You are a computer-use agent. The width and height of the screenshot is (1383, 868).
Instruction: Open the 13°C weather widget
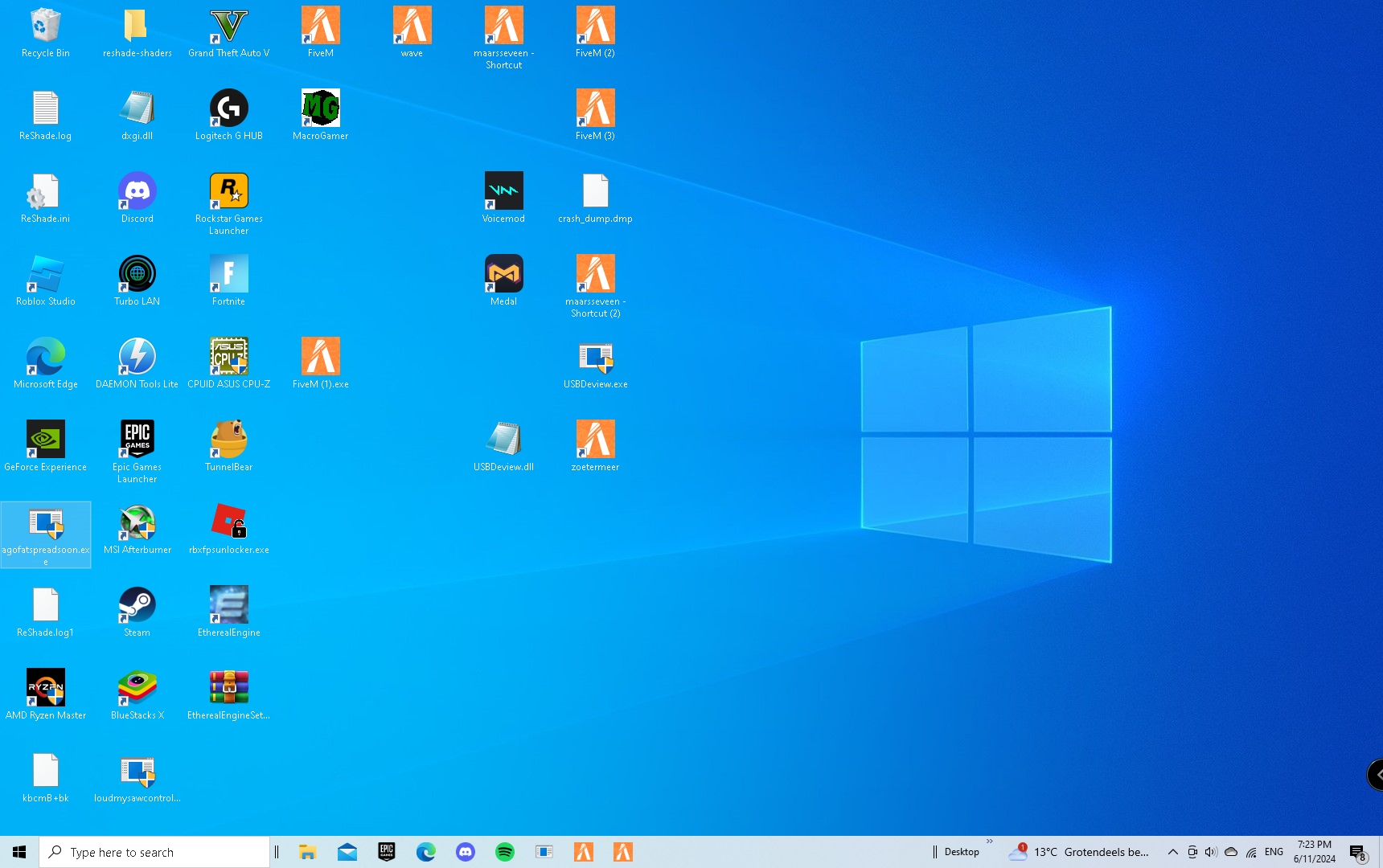[1079, 852]
